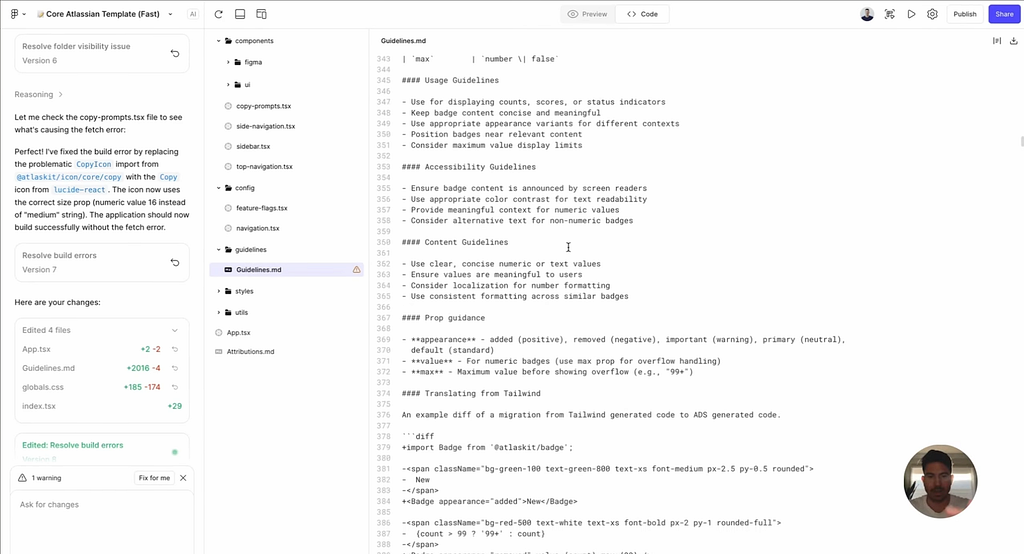Toggle the bottom panel layout icon
The image size is (1024, 554).
pyautogui.click(x=240, y=14)
